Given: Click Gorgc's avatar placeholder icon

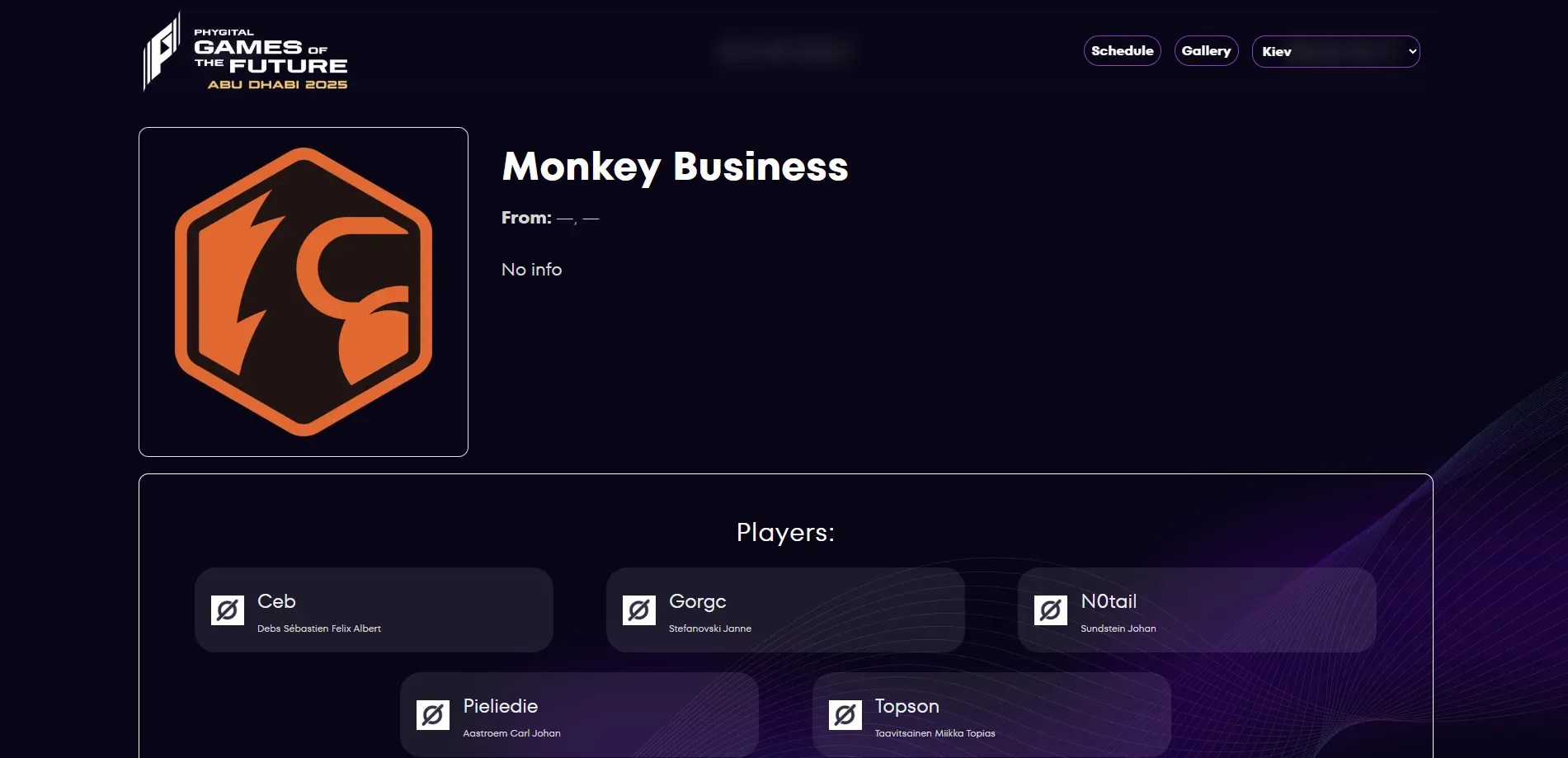Looking at the screenshot, I should [638, 610].
